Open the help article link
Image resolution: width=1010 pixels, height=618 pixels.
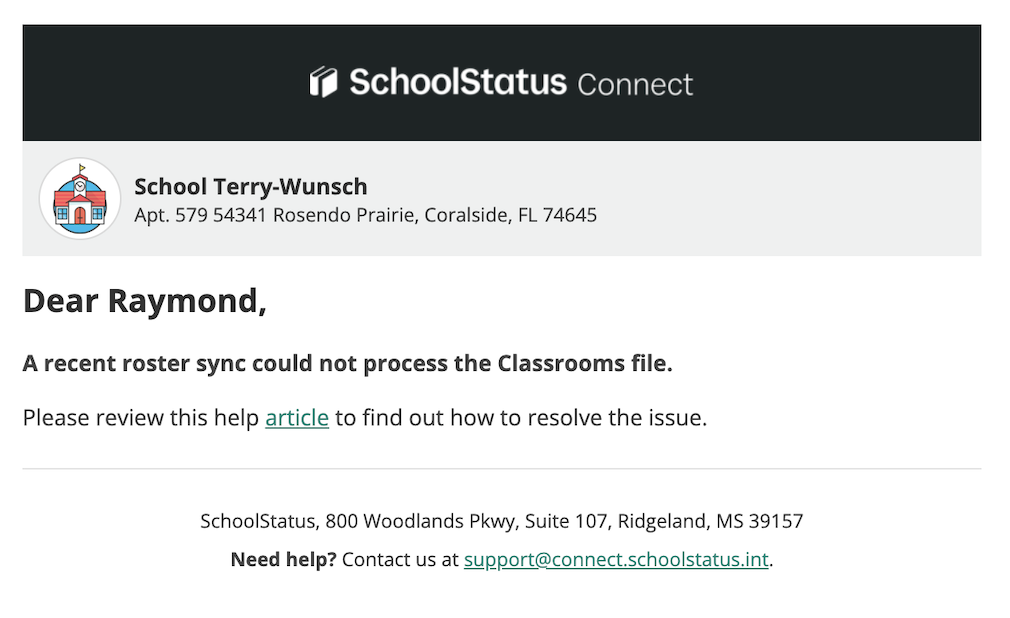297,418
